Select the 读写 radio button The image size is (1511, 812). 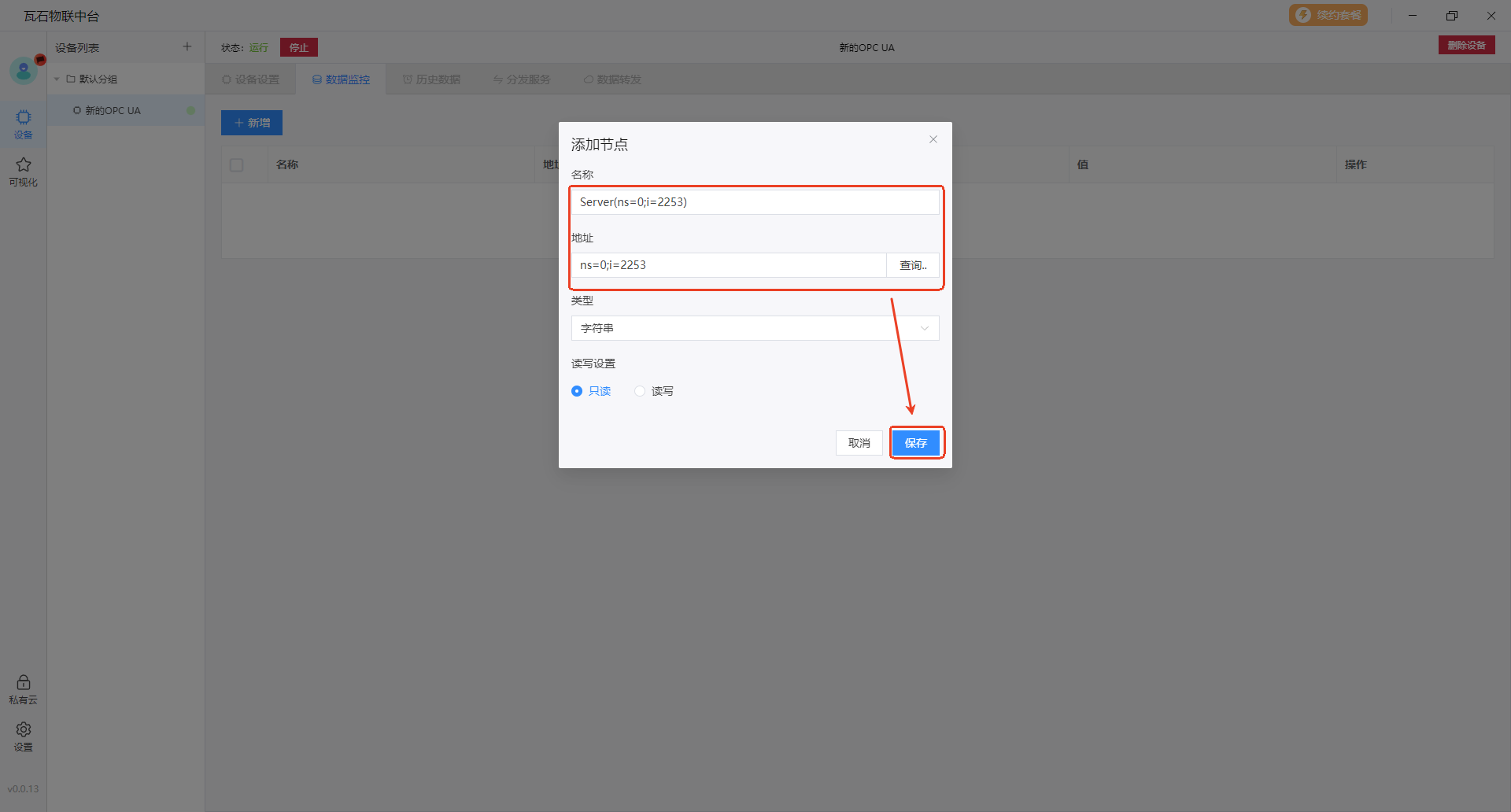click(x=640, y=391)
